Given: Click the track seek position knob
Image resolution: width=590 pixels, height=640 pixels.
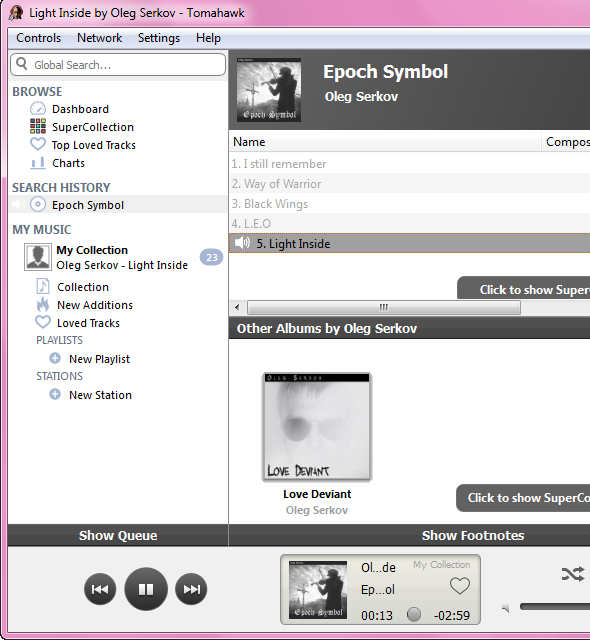Looking at the screenshot, I should 414,614.
